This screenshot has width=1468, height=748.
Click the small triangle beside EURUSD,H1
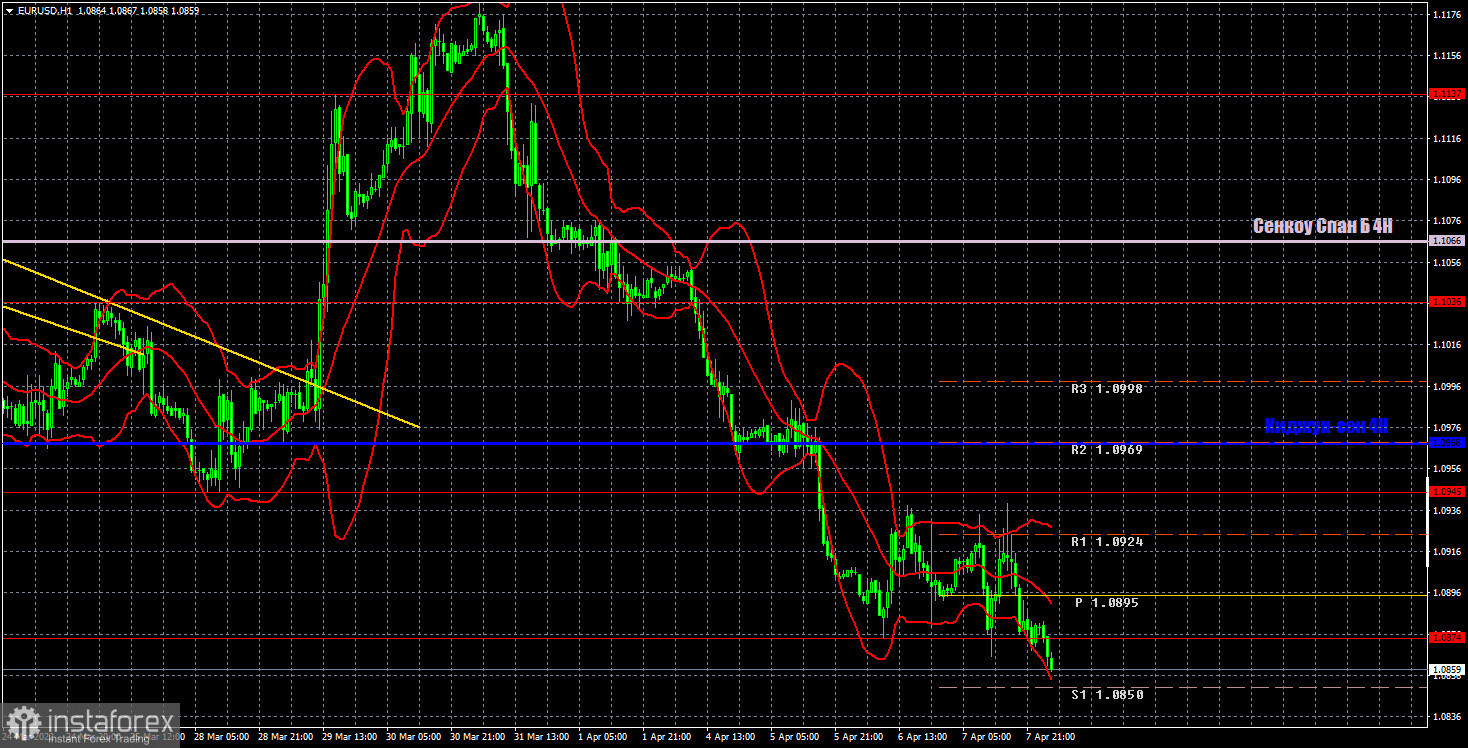pyautogui.click(x=8, y=10)
